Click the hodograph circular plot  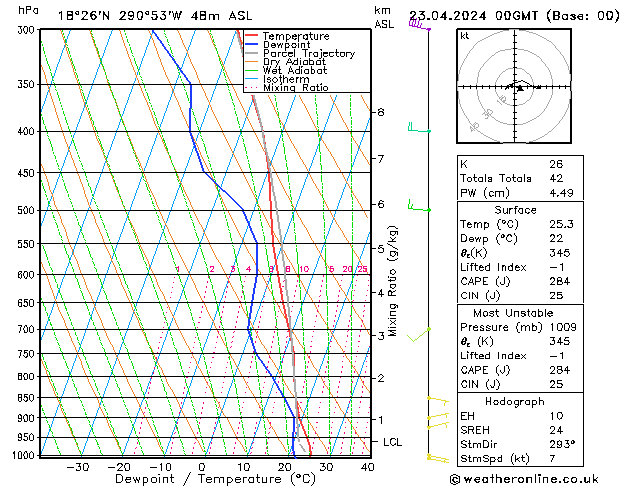point(514,86)
